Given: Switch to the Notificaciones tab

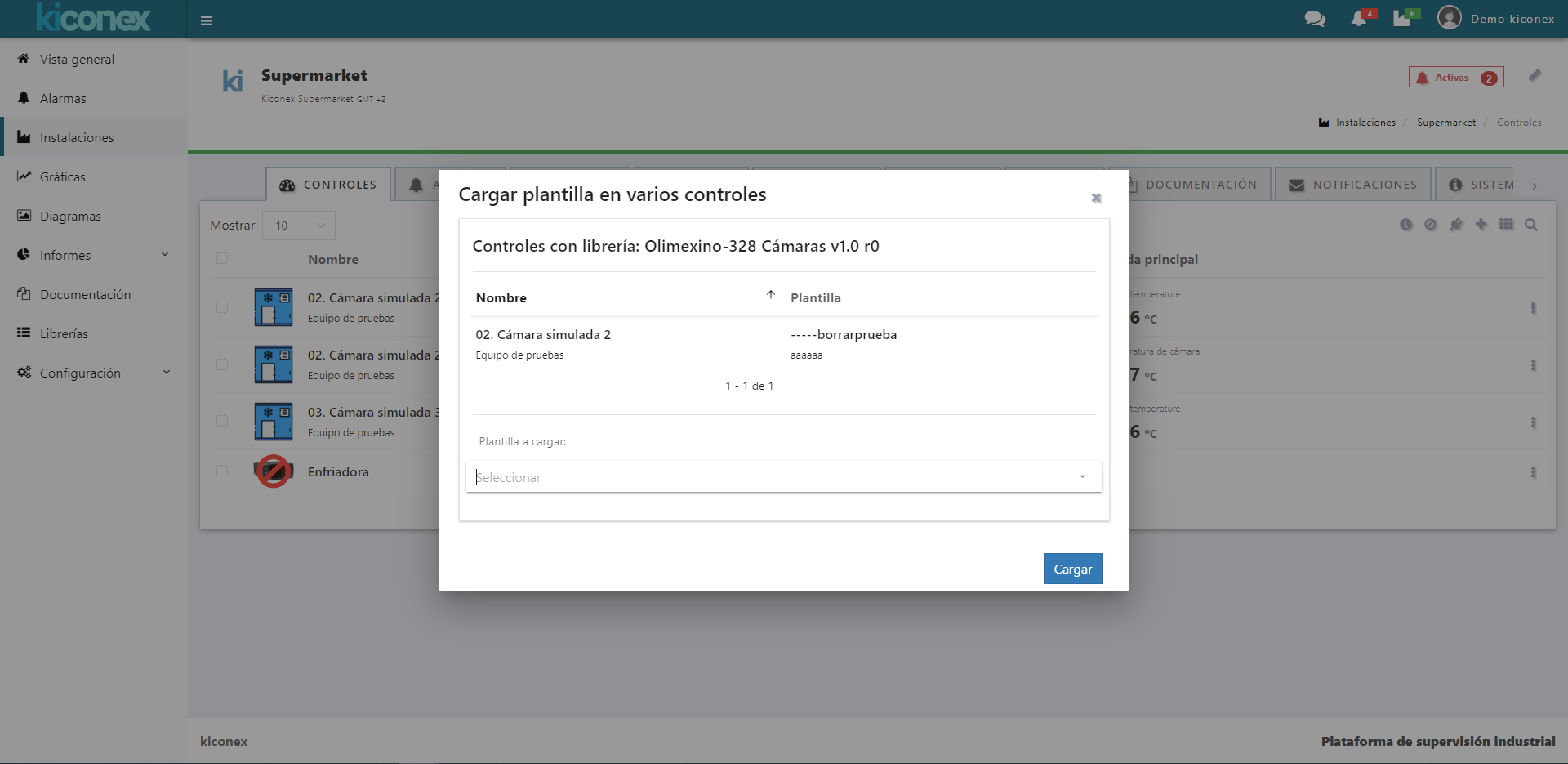Looking at the screenshot, I should click(1352, 185).
